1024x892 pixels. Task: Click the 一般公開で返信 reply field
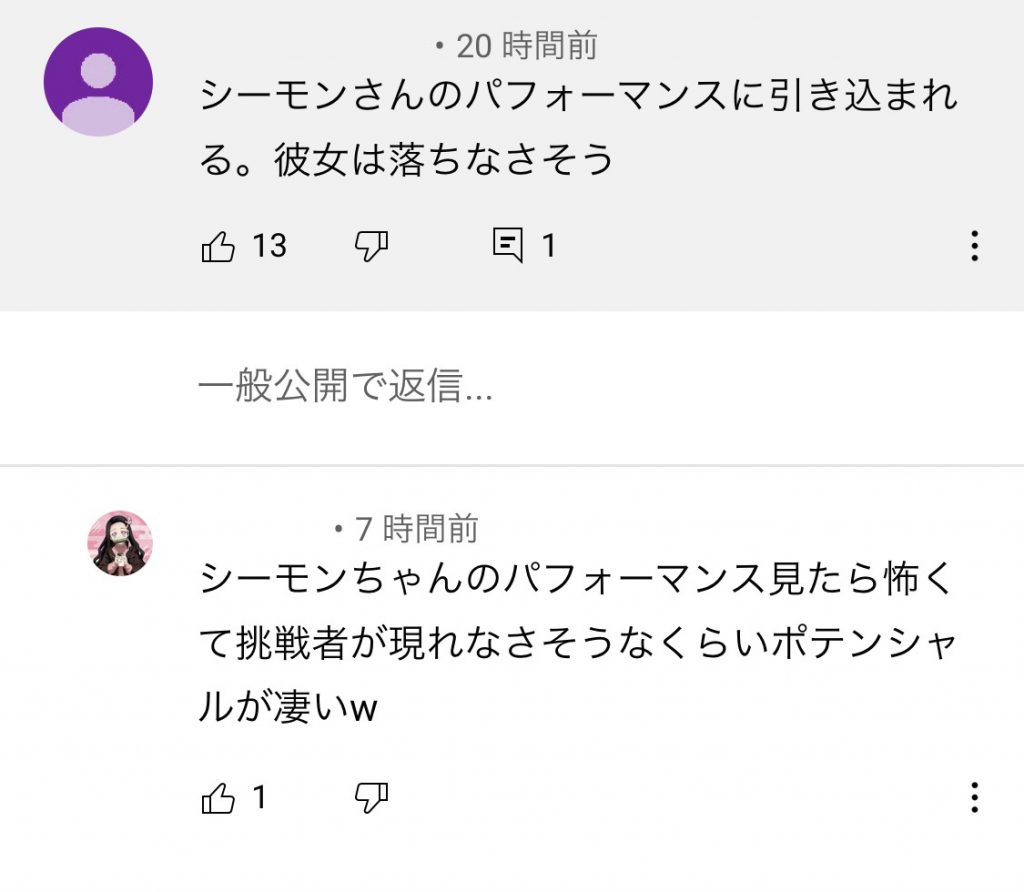pyautogui.click(x=346, y=387)
